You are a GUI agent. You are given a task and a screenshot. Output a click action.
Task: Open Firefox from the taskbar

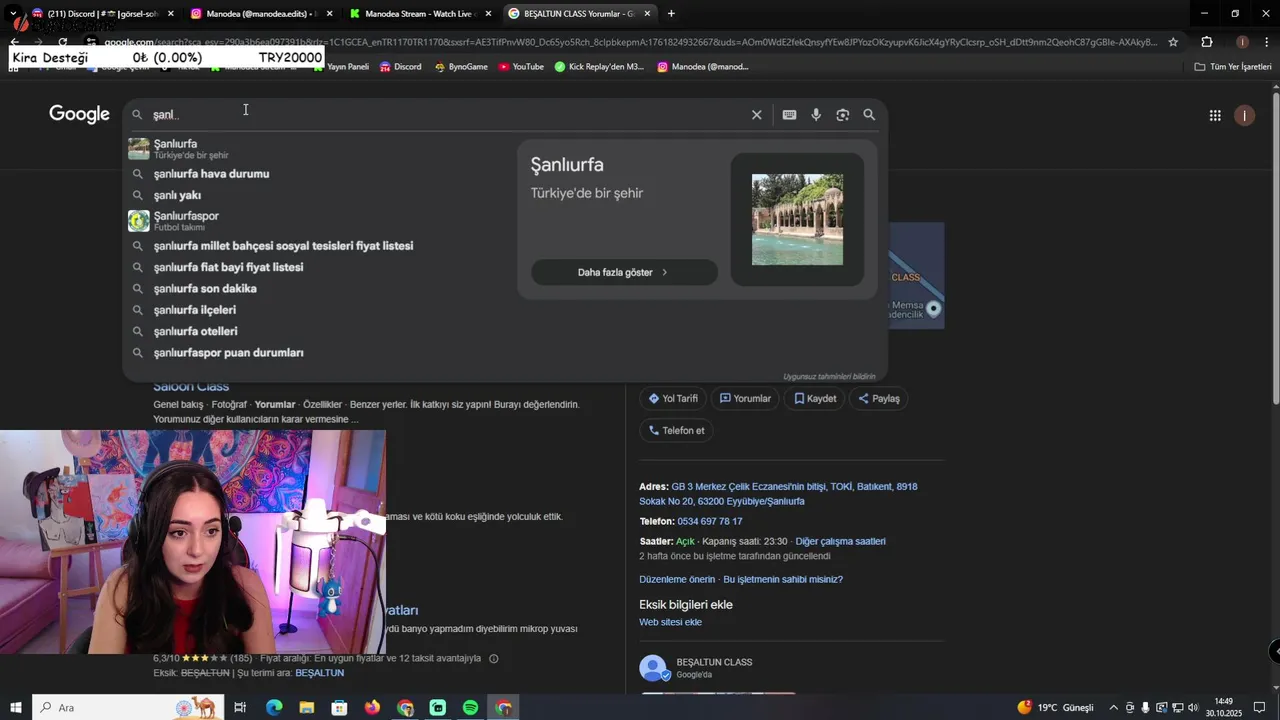pyautogui.click(x=372, y=708)
